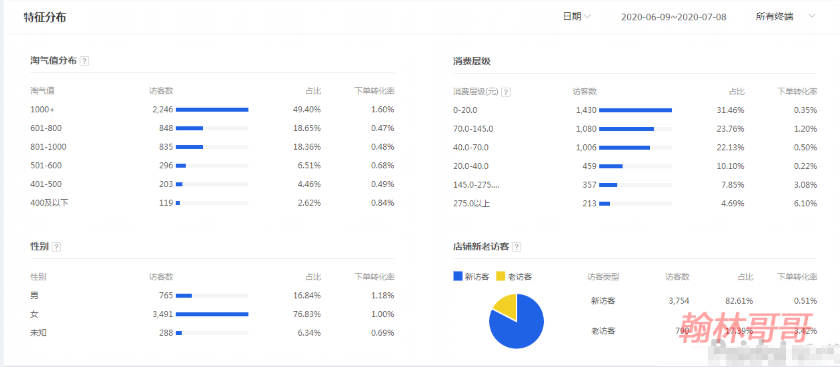
Task: Click the chevron arrow beside 所有终端
Action: tap(812, 16)
